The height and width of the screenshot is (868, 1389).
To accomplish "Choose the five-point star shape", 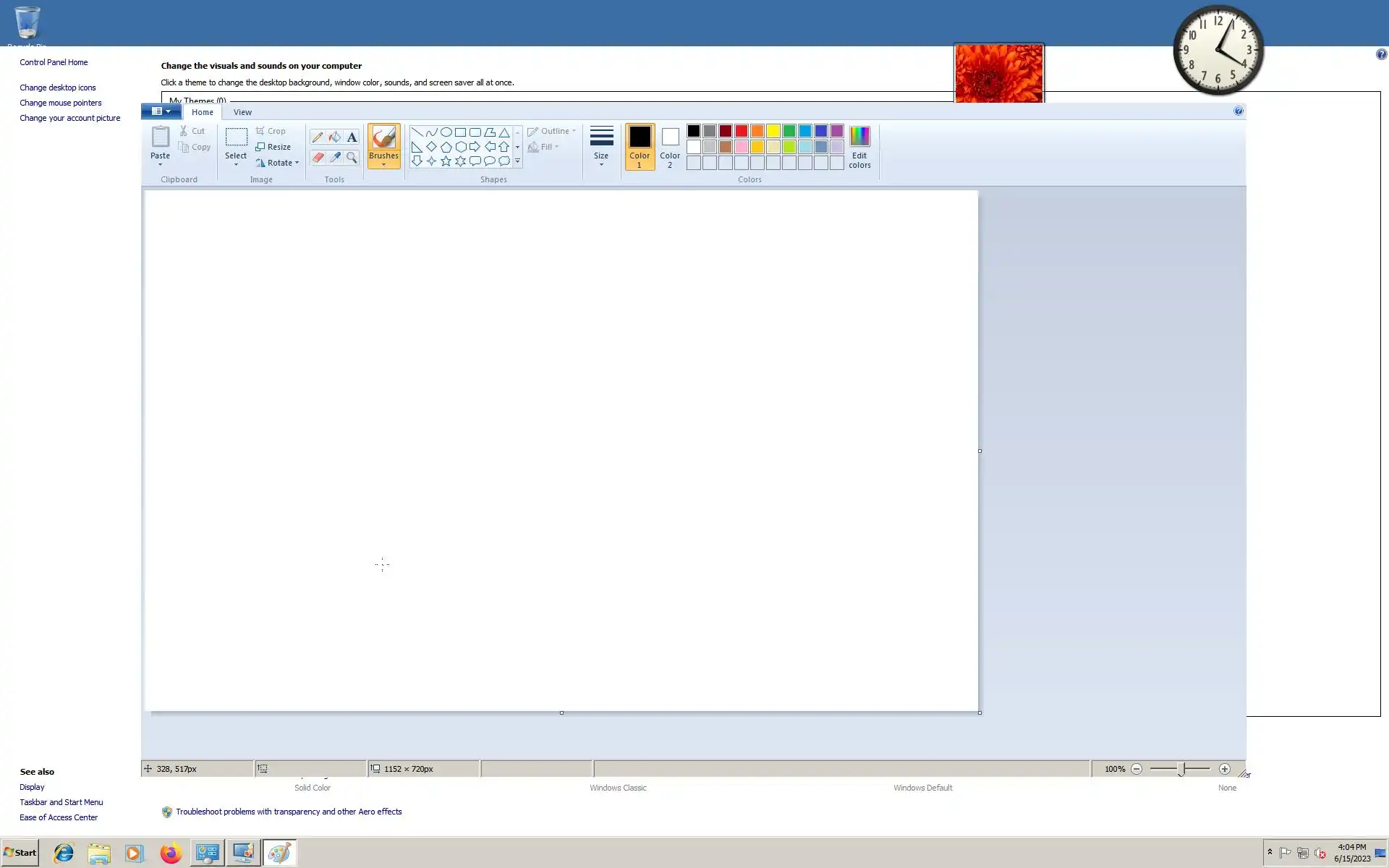I will [x=446, y=161].
